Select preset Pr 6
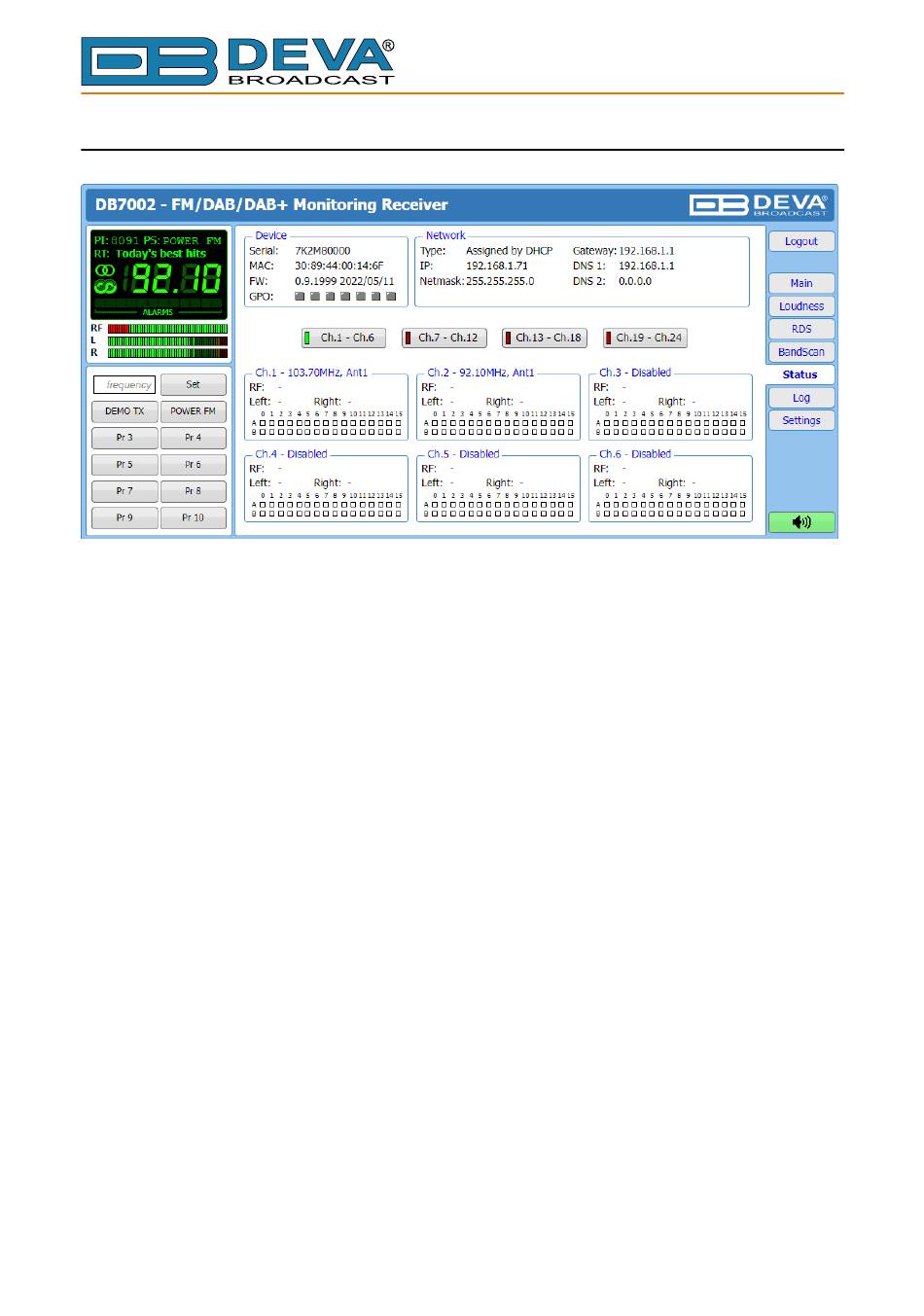The width and height of the screenshot is (924, 1316). tap(193, 465)
